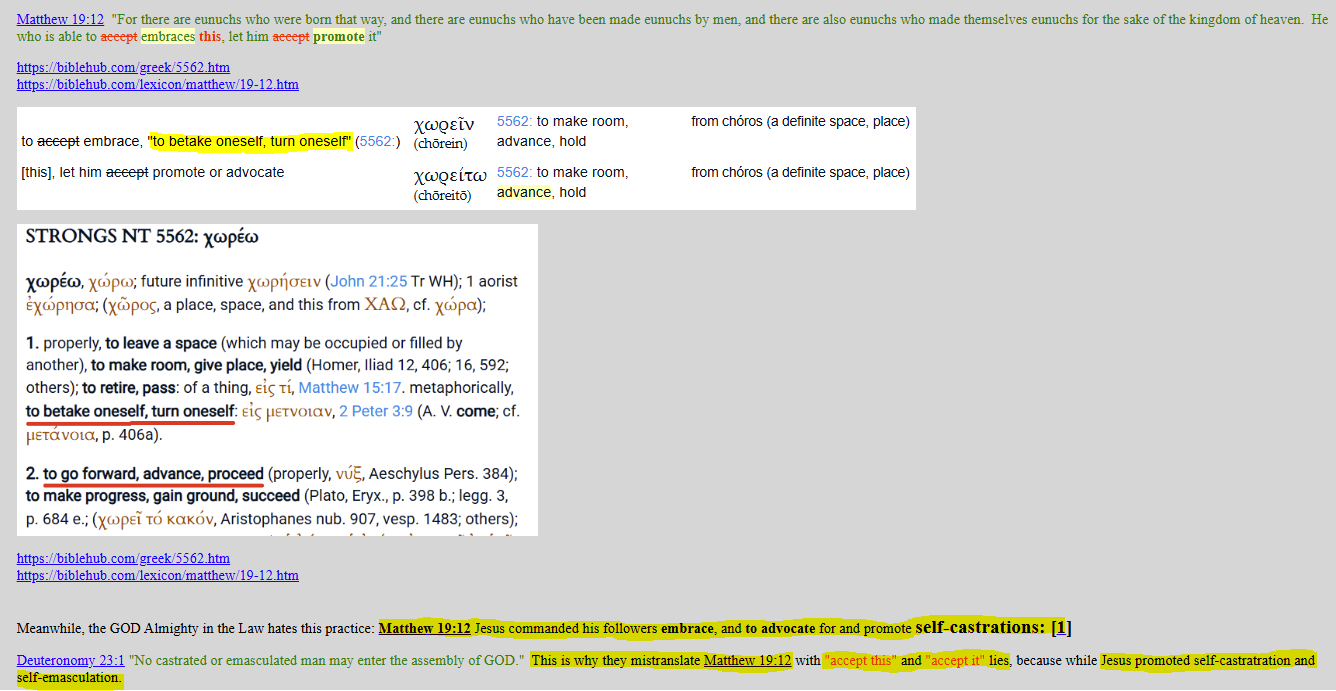1336x691 pixels.
Task: Click Greek phrase χωρεῖ τό κακόν
Action: (155, 519)
